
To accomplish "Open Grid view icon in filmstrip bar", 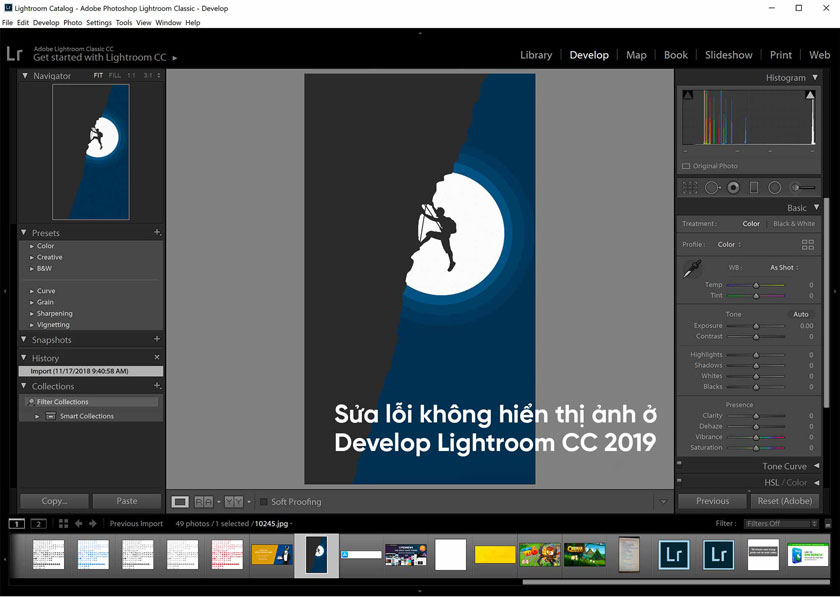I will (x=63, y=524).
